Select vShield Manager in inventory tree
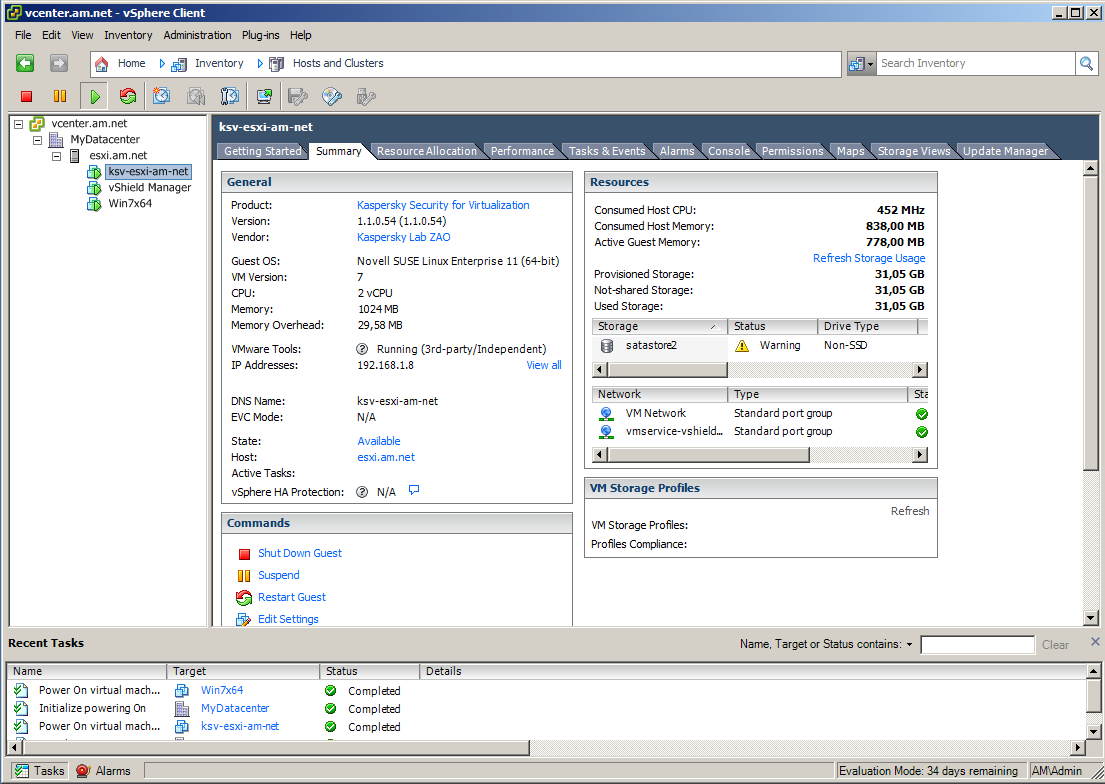 point(149,188)
